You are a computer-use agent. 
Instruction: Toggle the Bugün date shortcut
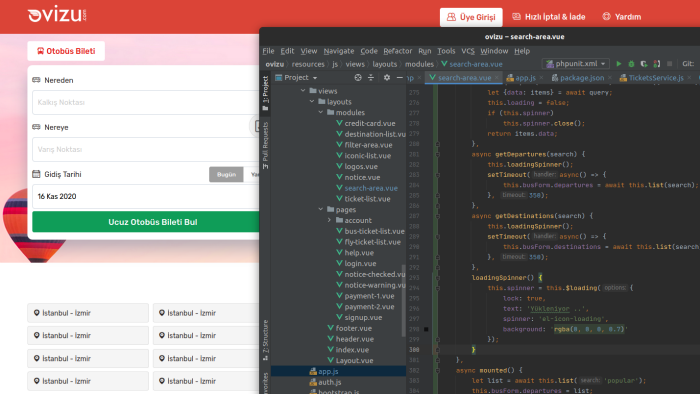226,174
